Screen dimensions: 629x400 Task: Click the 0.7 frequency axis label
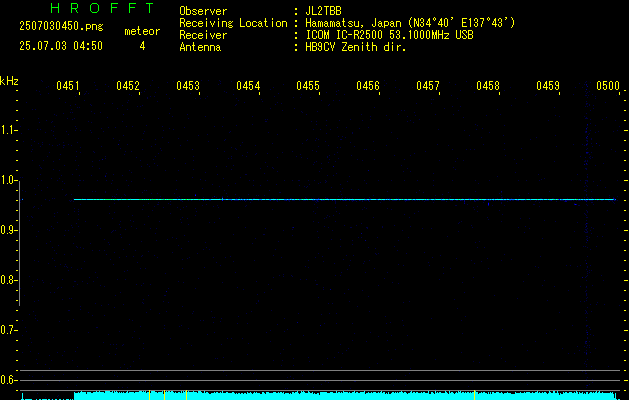tap(8, 330)
